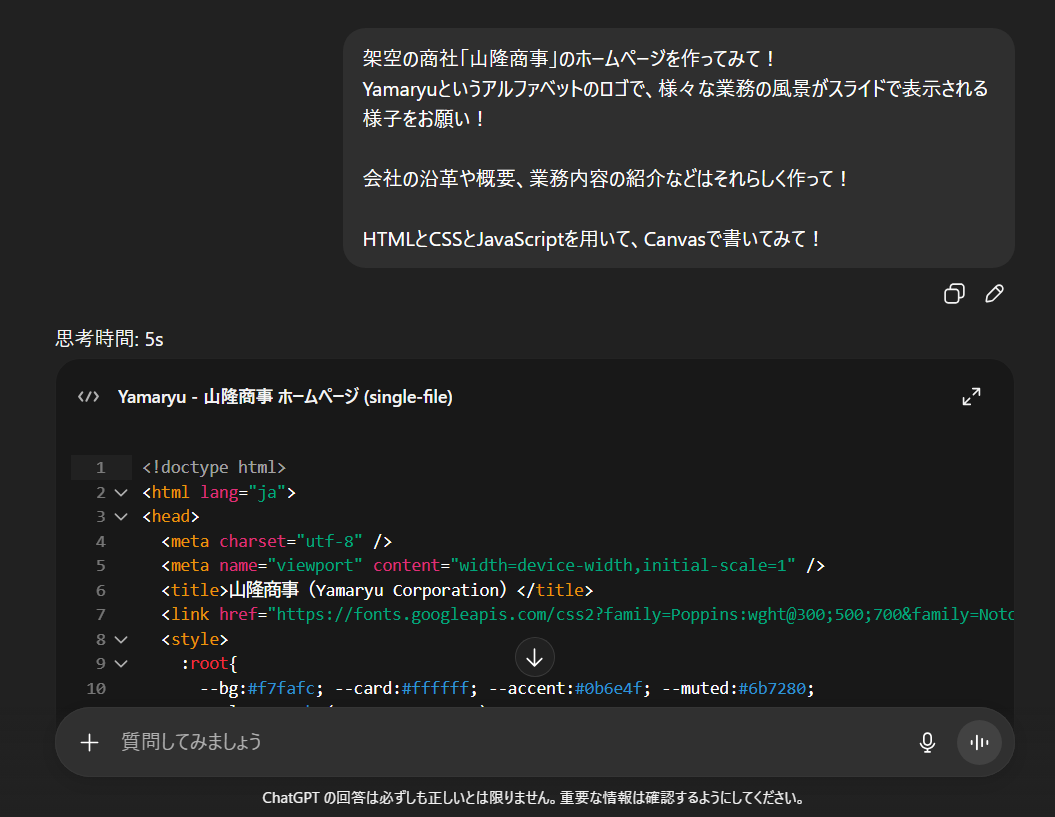Launch voice mode with waveform button

(979, 742)
